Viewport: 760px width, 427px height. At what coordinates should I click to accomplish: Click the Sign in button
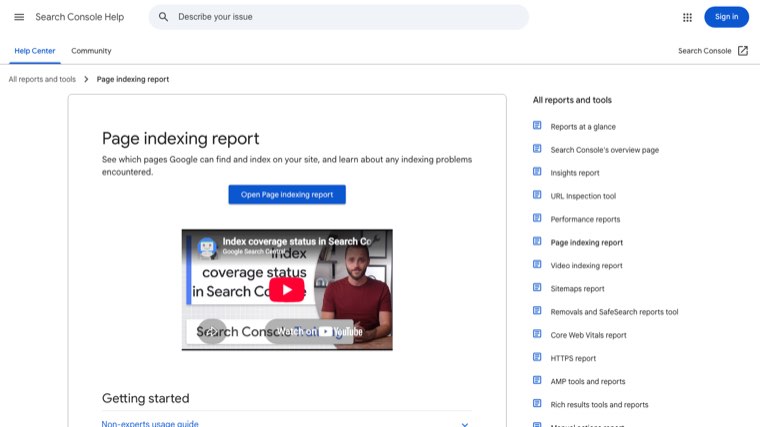point(726,17)
